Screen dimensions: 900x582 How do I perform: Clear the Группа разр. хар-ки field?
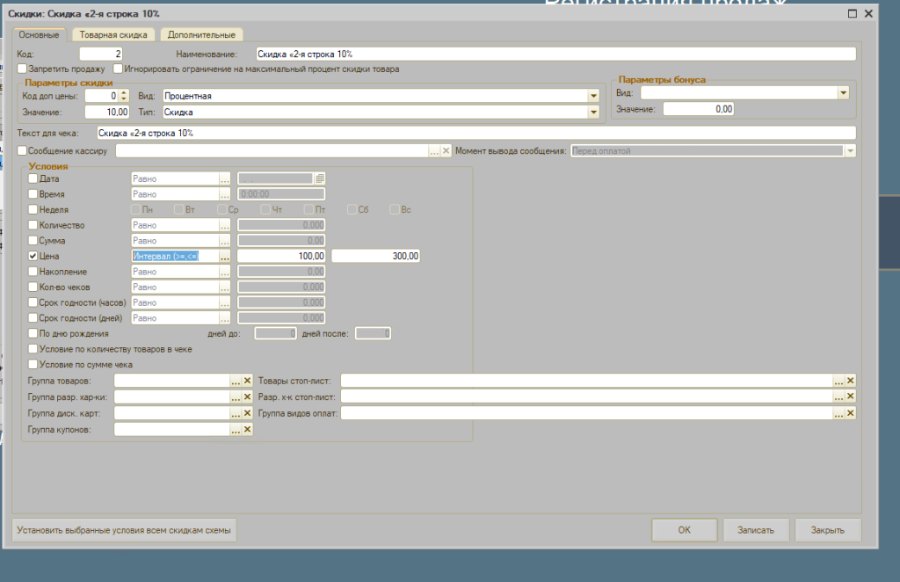[247, 397]
